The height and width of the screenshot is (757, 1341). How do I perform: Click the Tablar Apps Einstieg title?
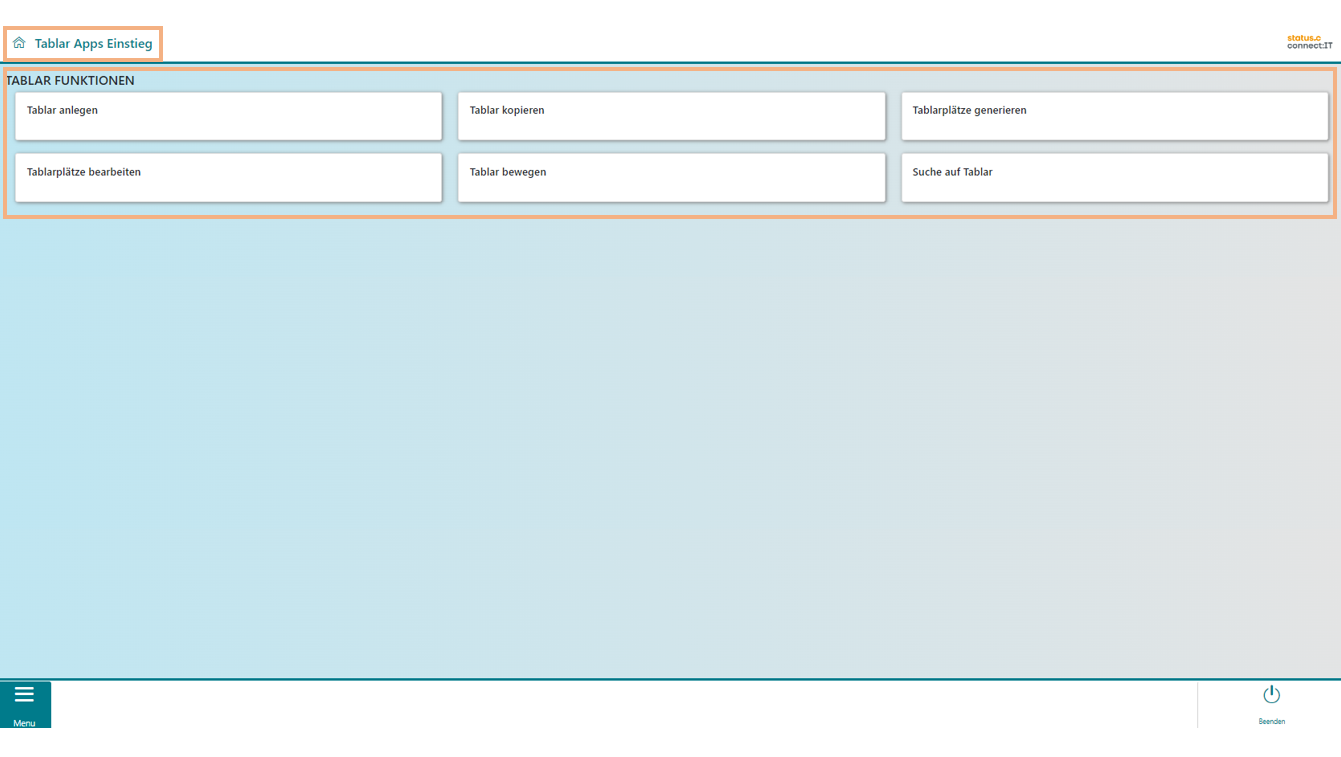(93, 44)
